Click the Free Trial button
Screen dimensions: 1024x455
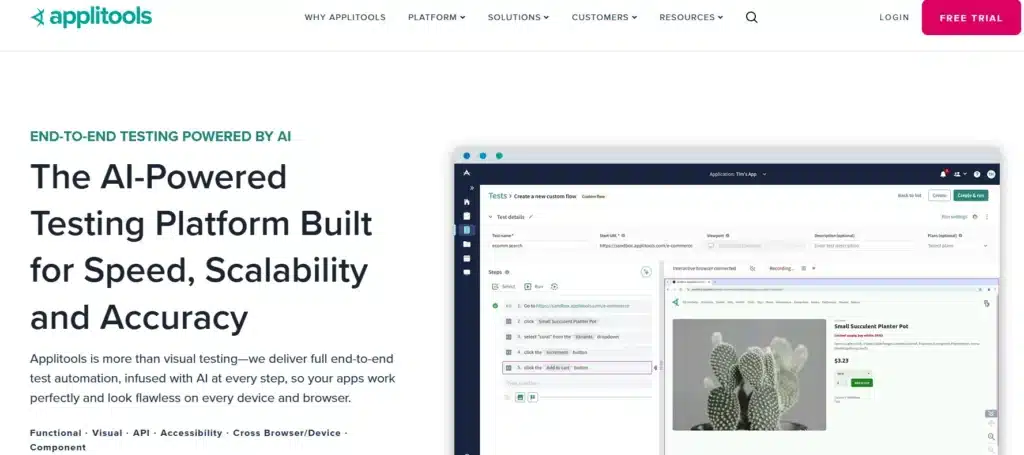pyautogui.click(x=970, y=18)
